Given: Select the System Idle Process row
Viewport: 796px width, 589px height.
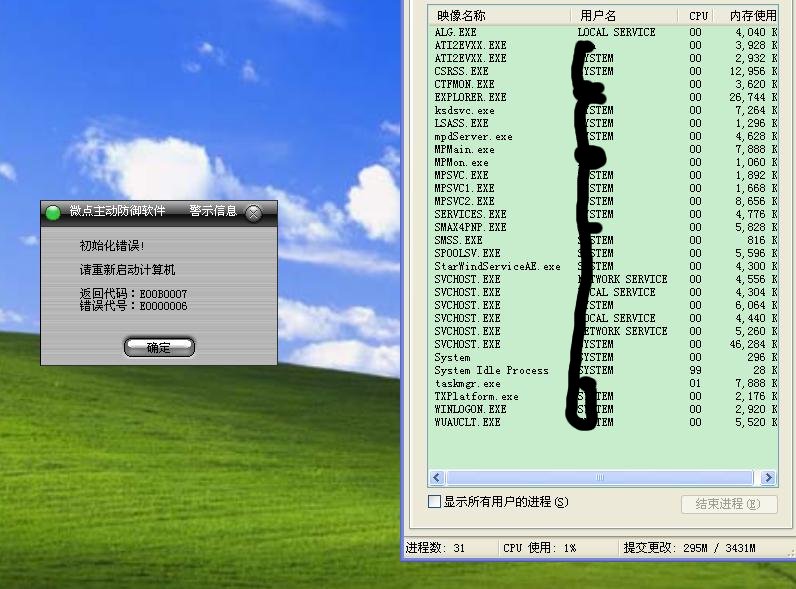Looking at the screenshot, I should 491,371.
